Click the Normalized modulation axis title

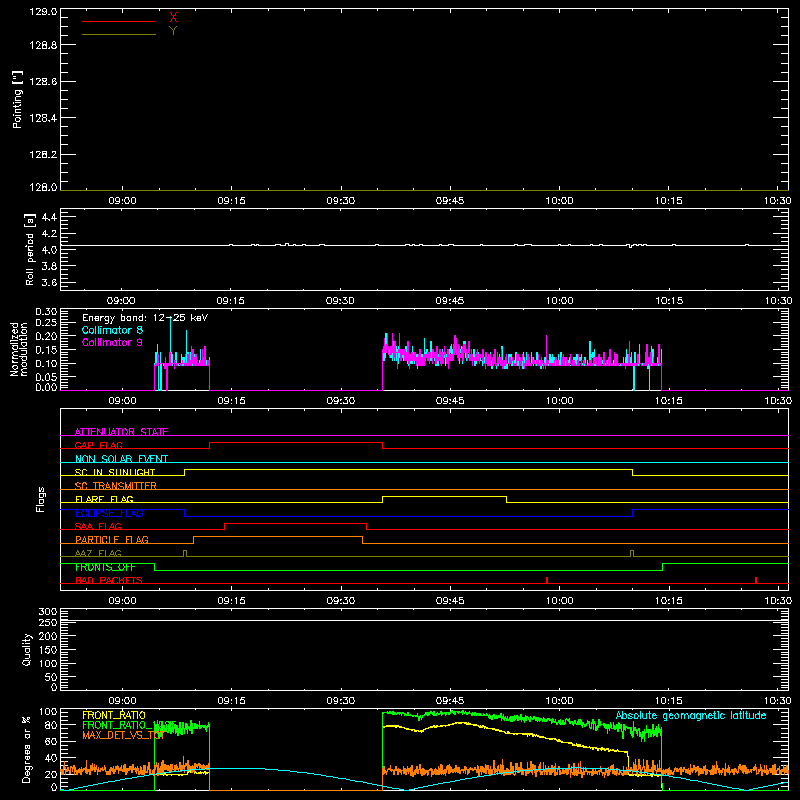coord(18,349)
